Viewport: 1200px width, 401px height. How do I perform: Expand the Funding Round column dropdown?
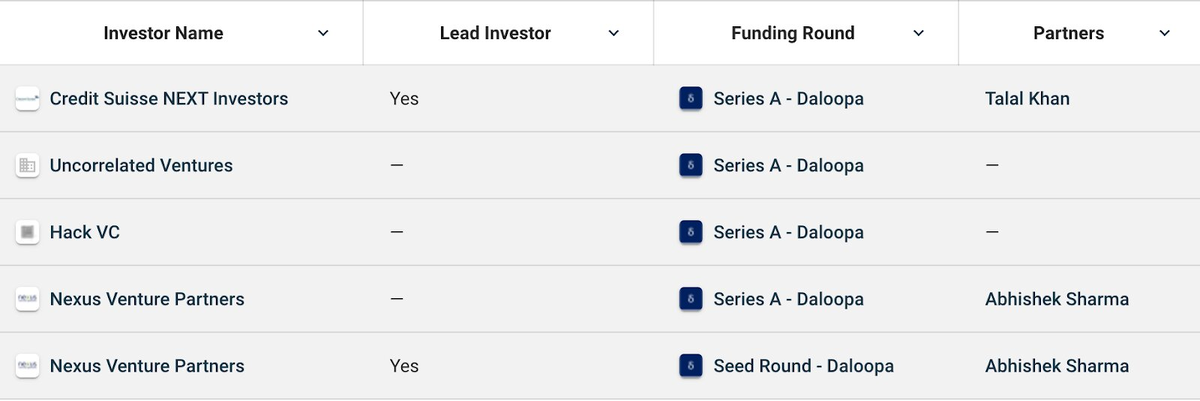(919, 34)
